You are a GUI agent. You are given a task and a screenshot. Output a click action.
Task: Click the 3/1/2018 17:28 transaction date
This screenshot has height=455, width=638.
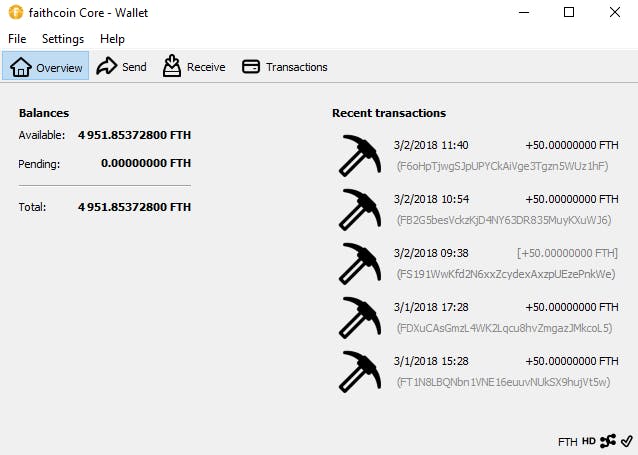[431, 307]
